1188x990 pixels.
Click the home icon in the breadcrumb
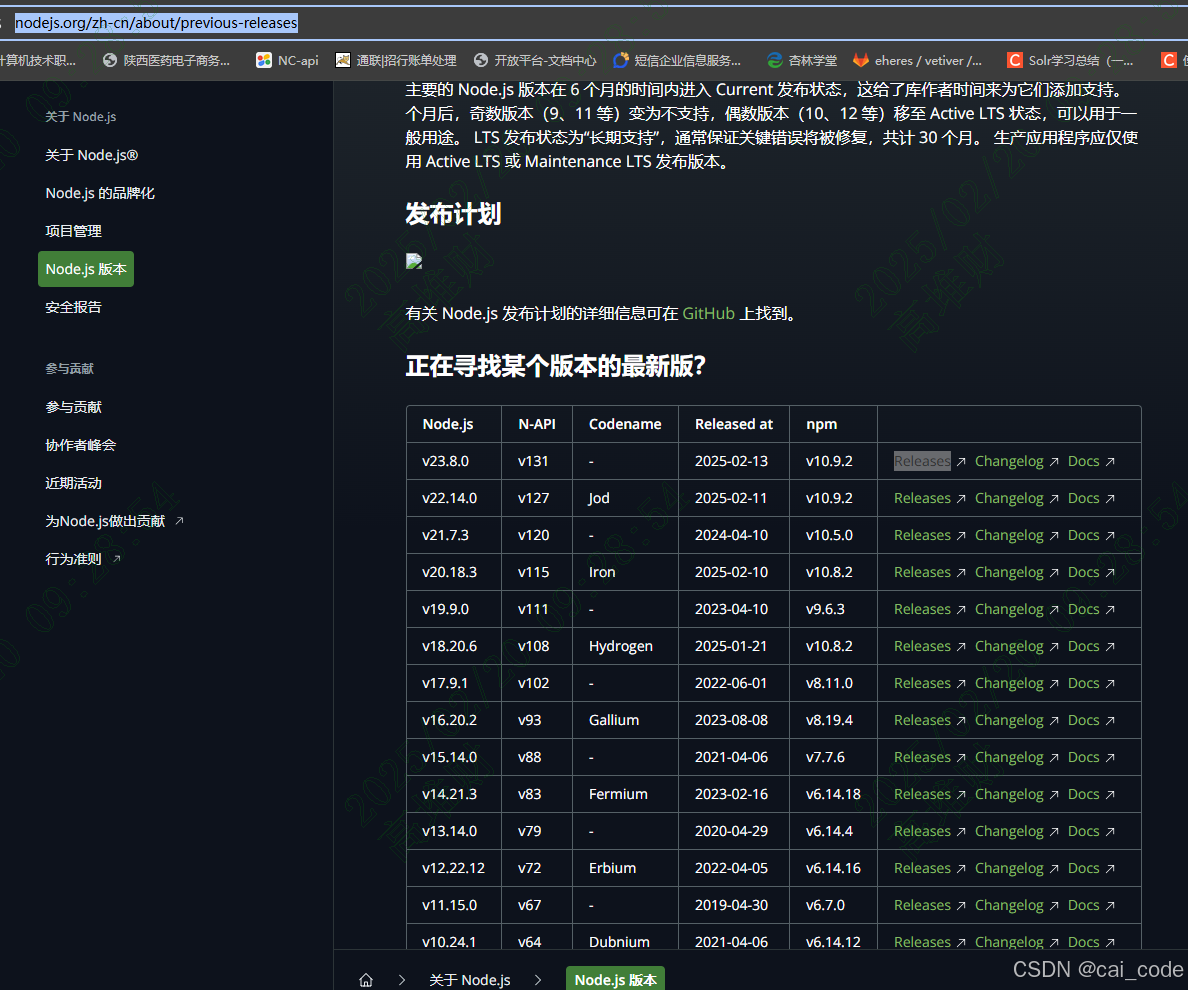(366, 979)
